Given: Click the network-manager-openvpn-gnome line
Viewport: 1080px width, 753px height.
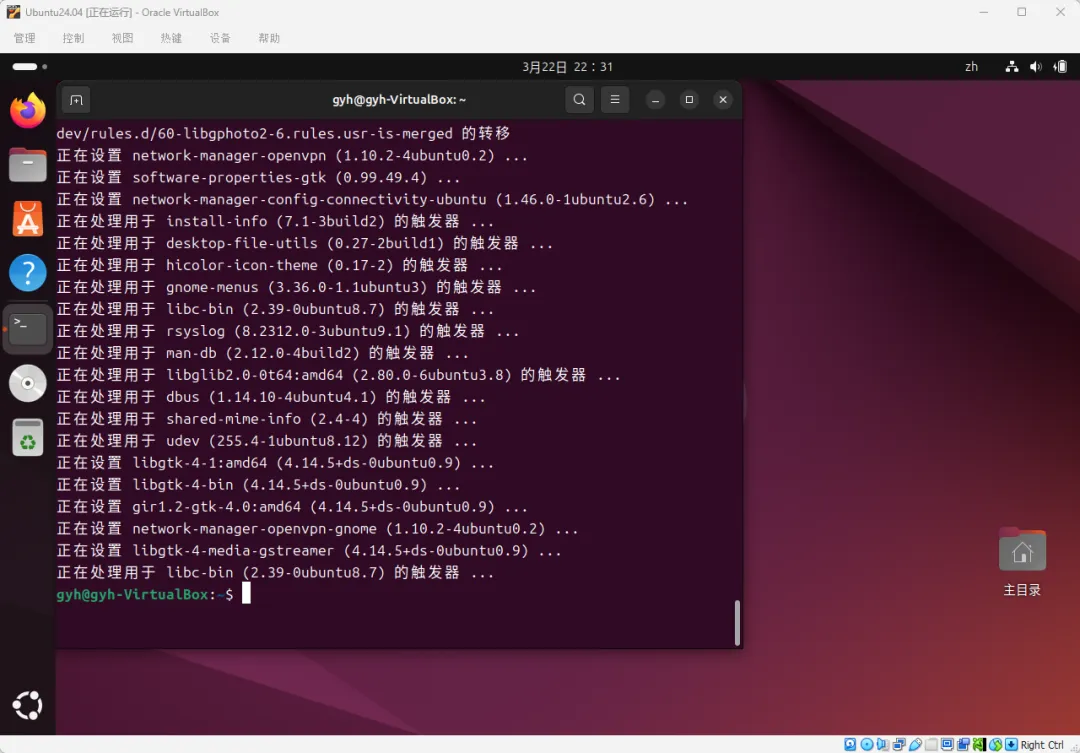Looking at the screenshot, I should [x=318, y=529].
